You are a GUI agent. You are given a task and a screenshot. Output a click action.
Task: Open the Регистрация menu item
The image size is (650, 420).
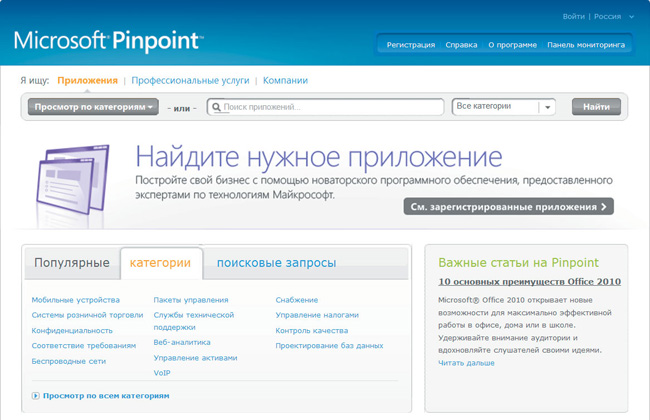(x=410, y=45)
